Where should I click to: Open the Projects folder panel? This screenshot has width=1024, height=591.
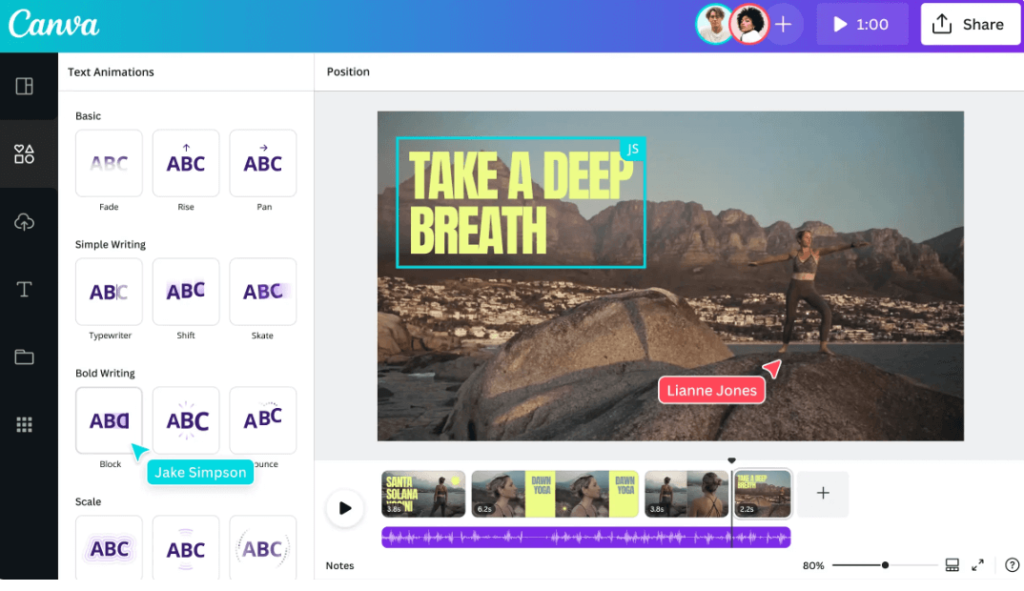(28, 357)
